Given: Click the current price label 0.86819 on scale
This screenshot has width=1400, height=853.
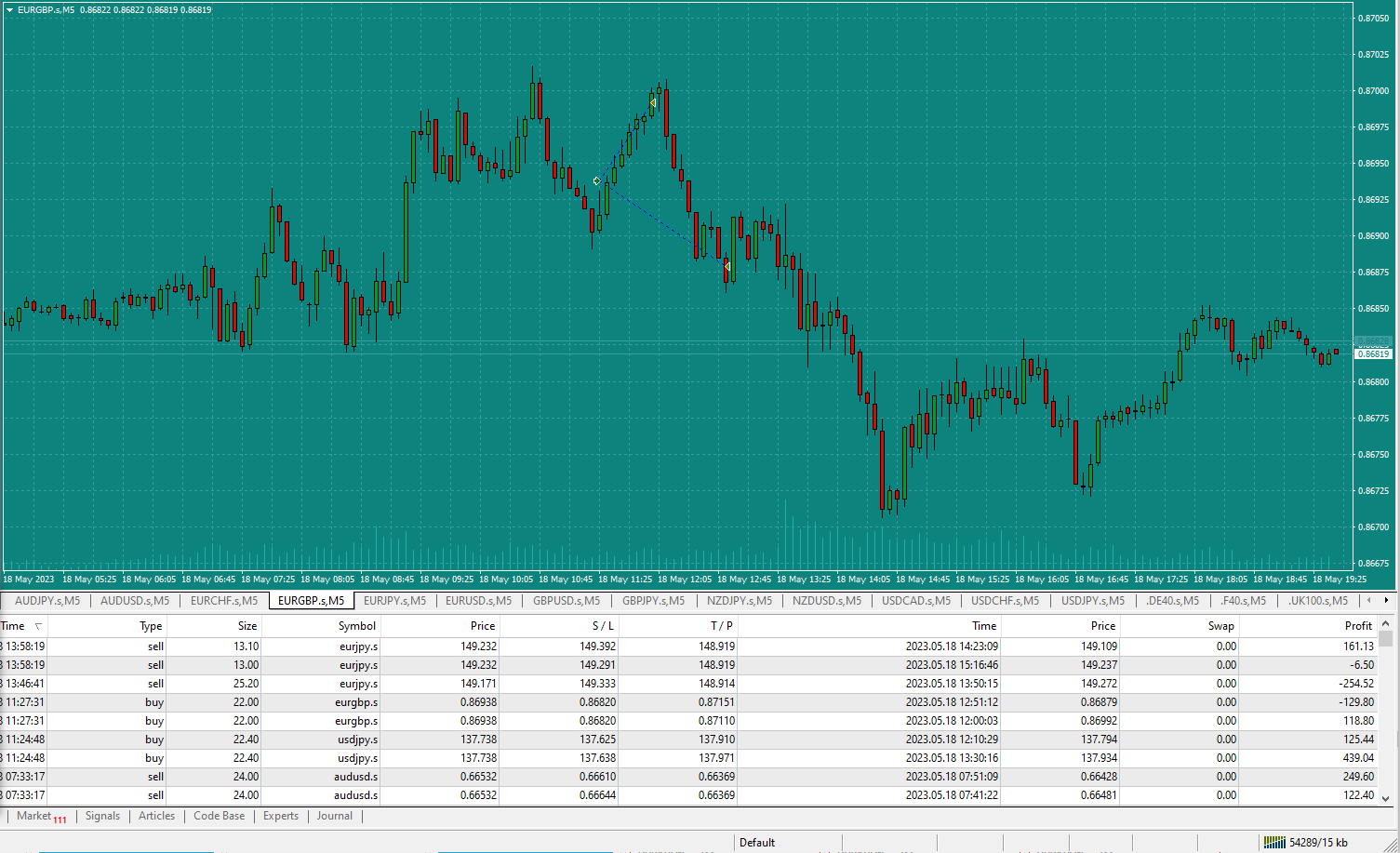Looking at the screenshot, I should [x=1373, y=354].
